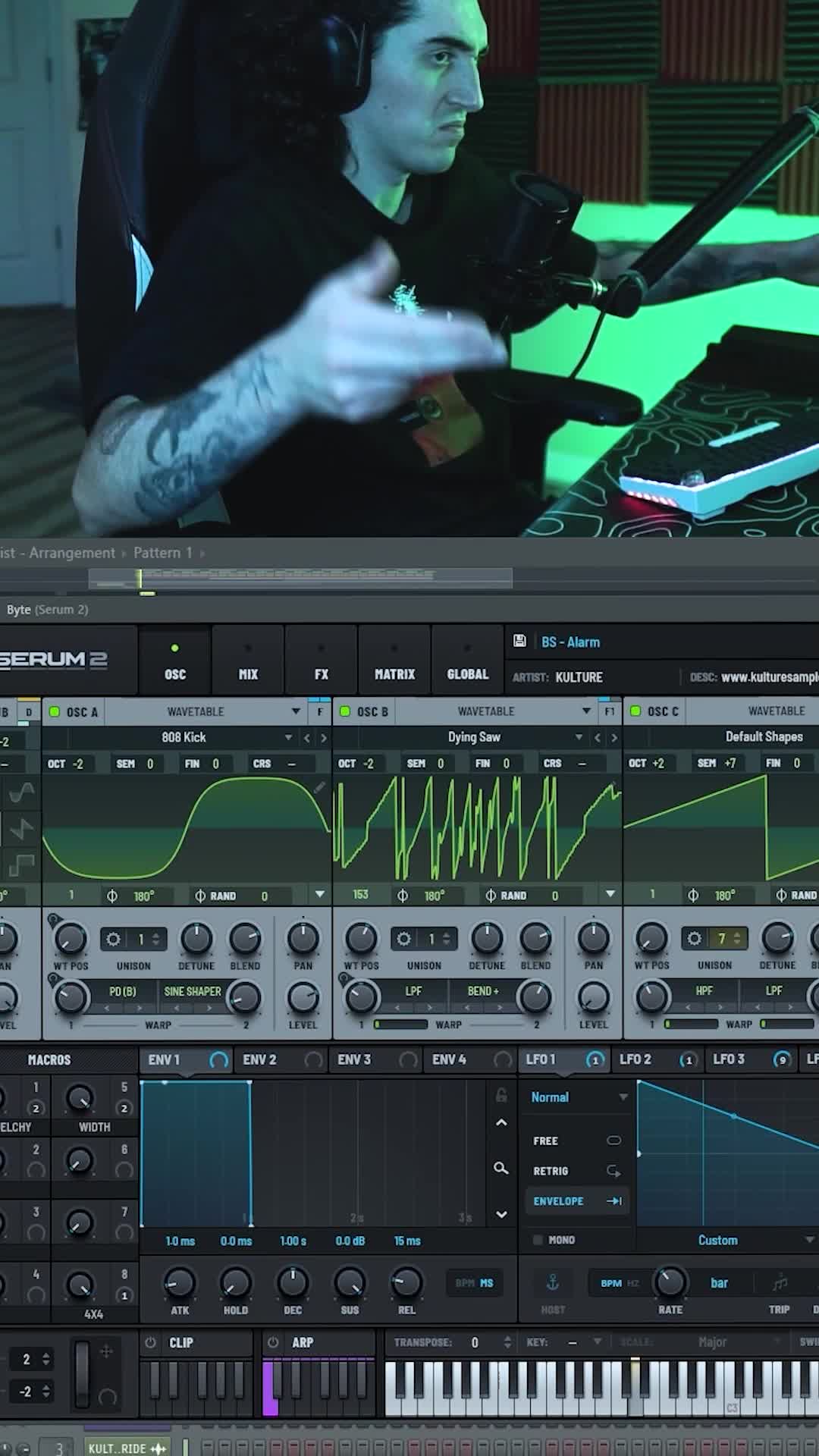This screenshot has width=819, height=1456.
Task: Click the ENV 1 modulation source icon
Action: 218,1059
